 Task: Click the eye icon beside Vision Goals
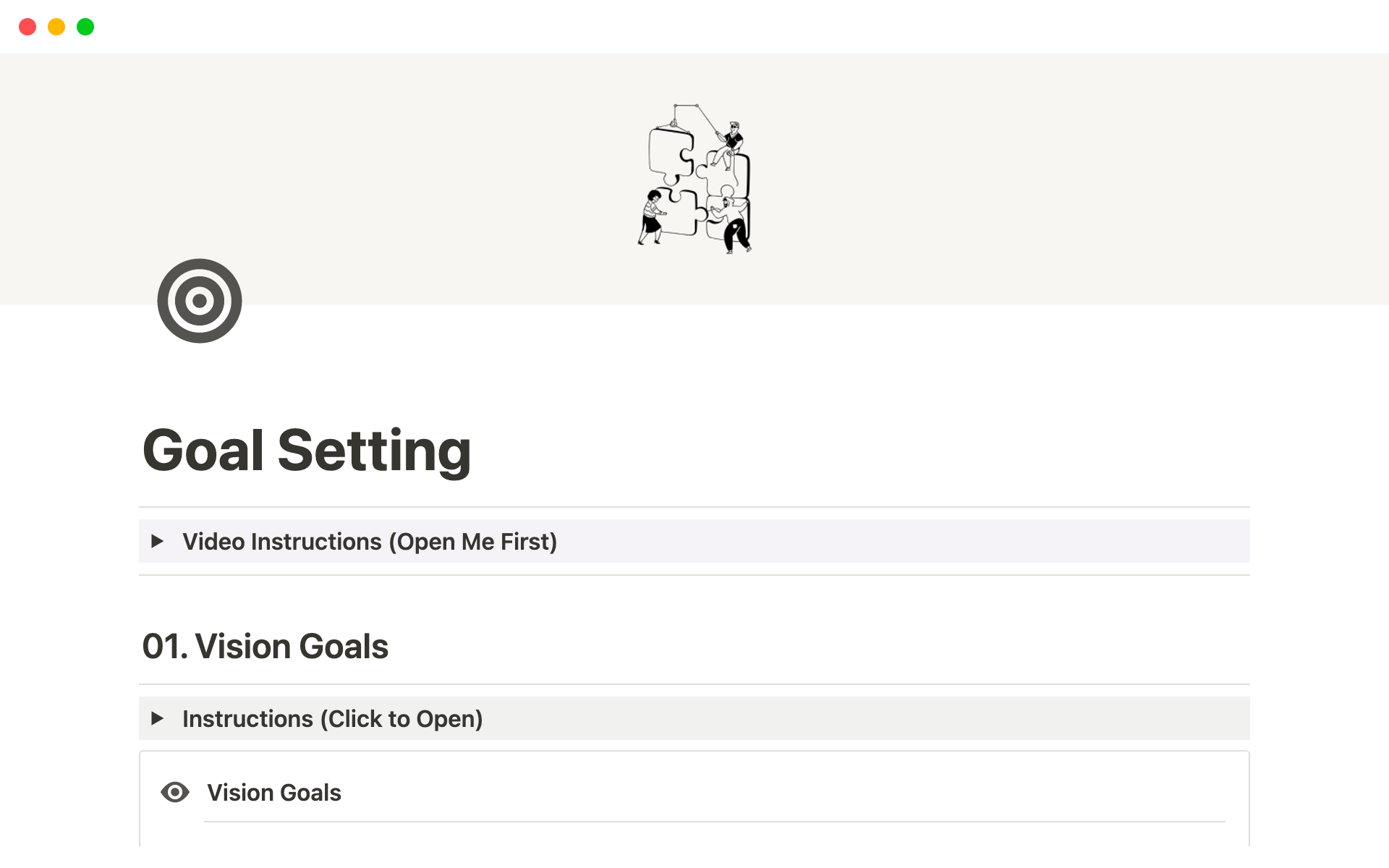[x=174, y=792]
